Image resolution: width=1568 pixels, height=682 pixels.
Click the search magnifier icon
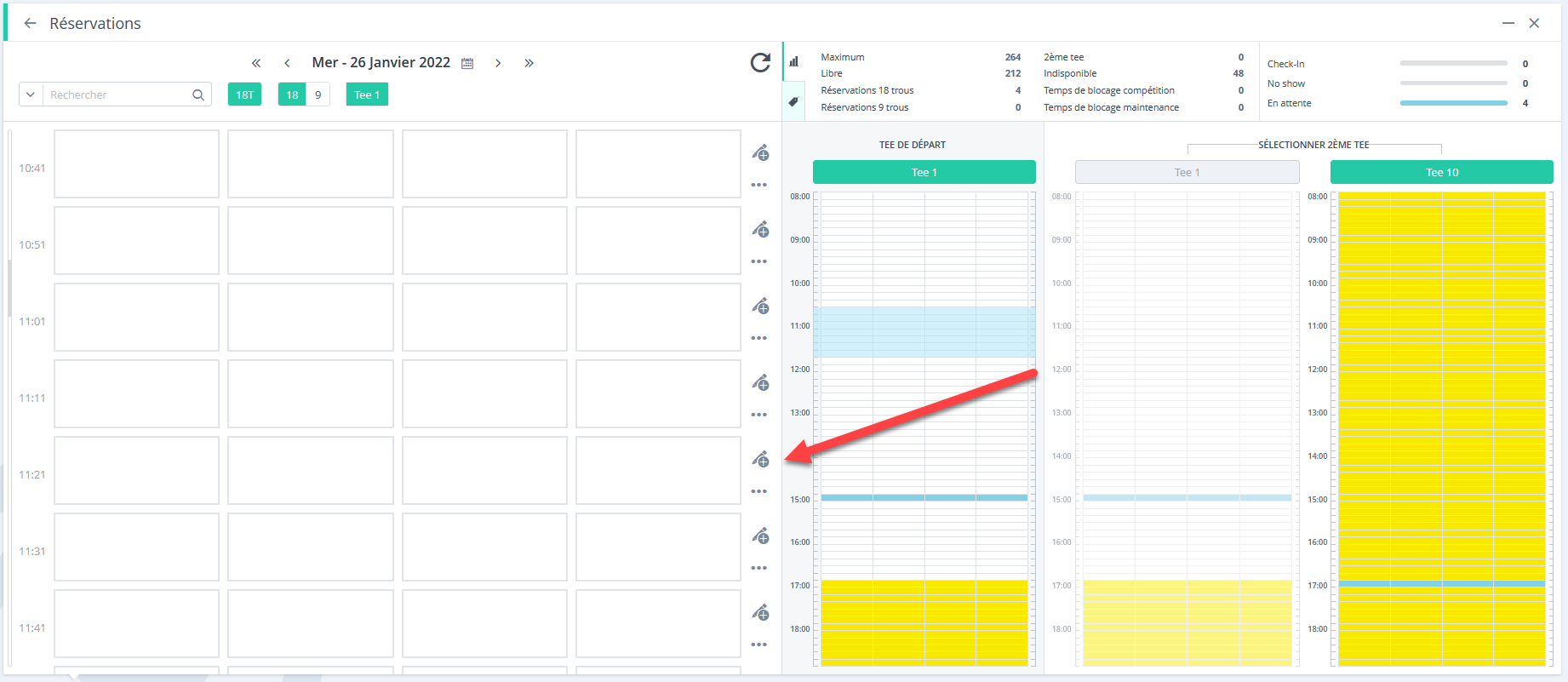pos(198,95)
